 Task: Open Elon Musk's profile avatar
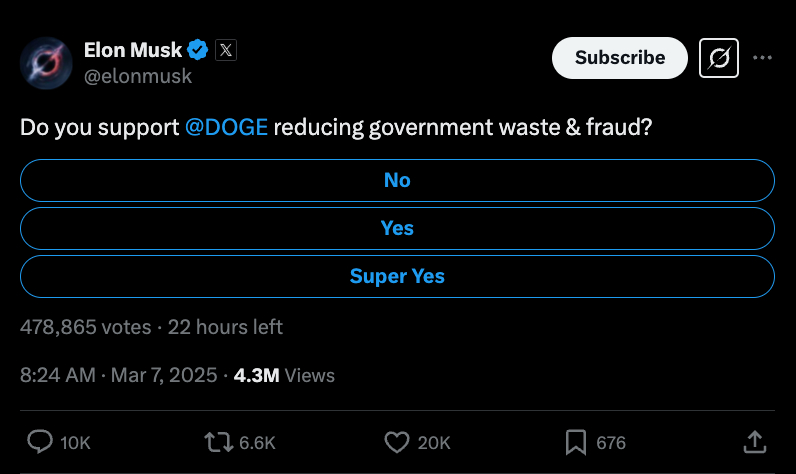[x=46, y=63]
